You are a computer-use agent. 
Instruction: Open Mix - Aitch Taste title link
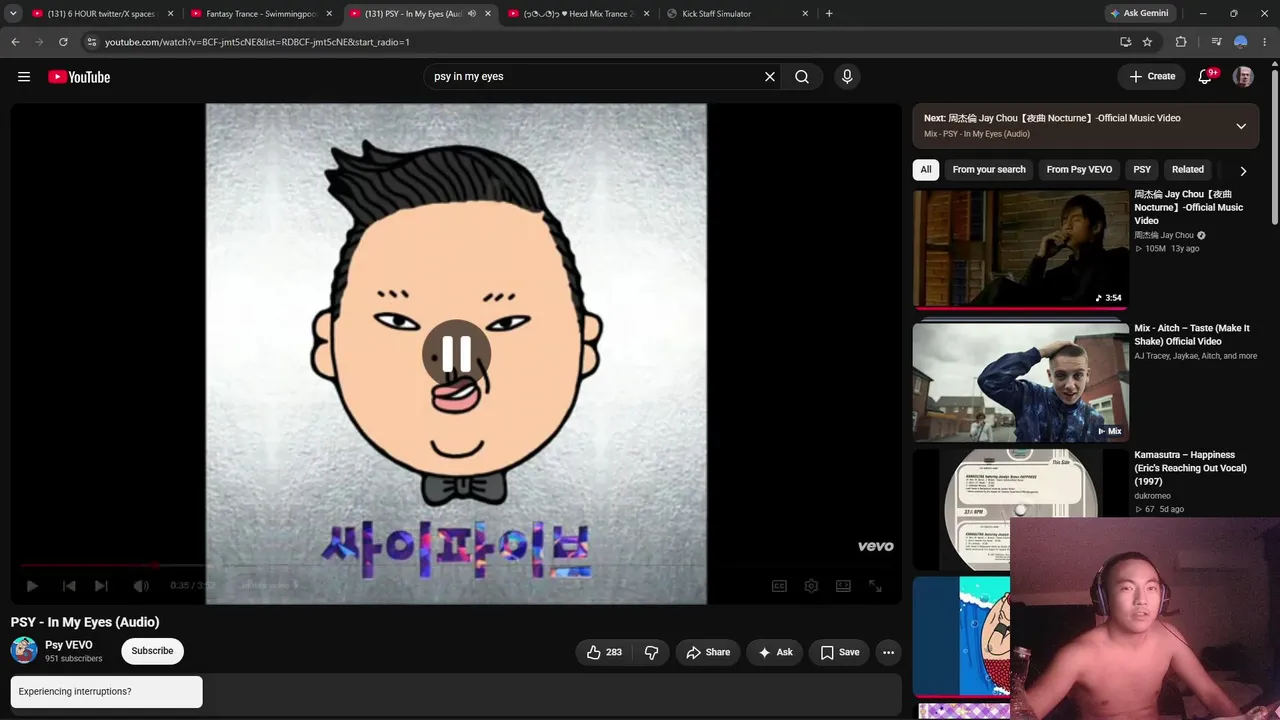1192,335
